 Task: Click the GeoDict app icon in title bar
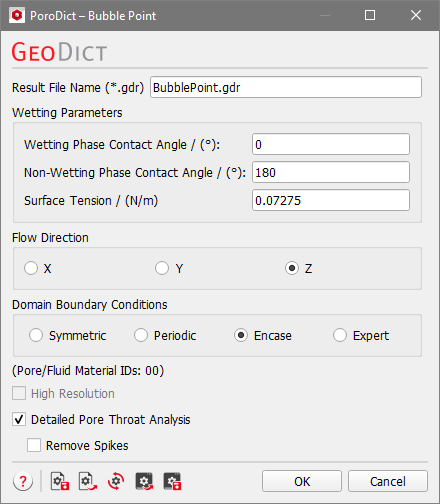point(17,15)
